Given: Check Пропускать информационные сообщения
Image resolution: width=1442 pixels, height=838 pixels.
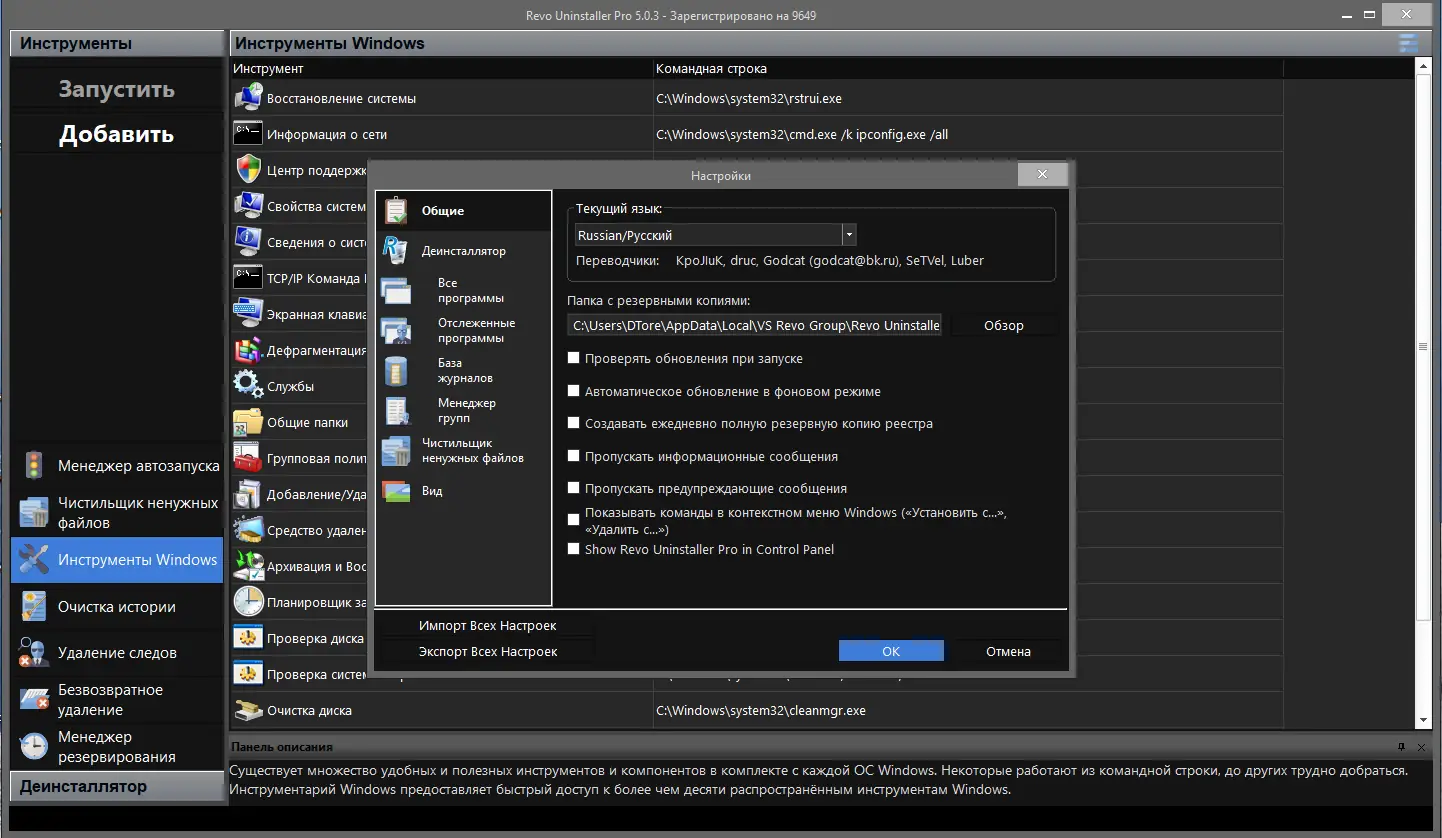Looking at the screenshot, I should click(574, 456).
